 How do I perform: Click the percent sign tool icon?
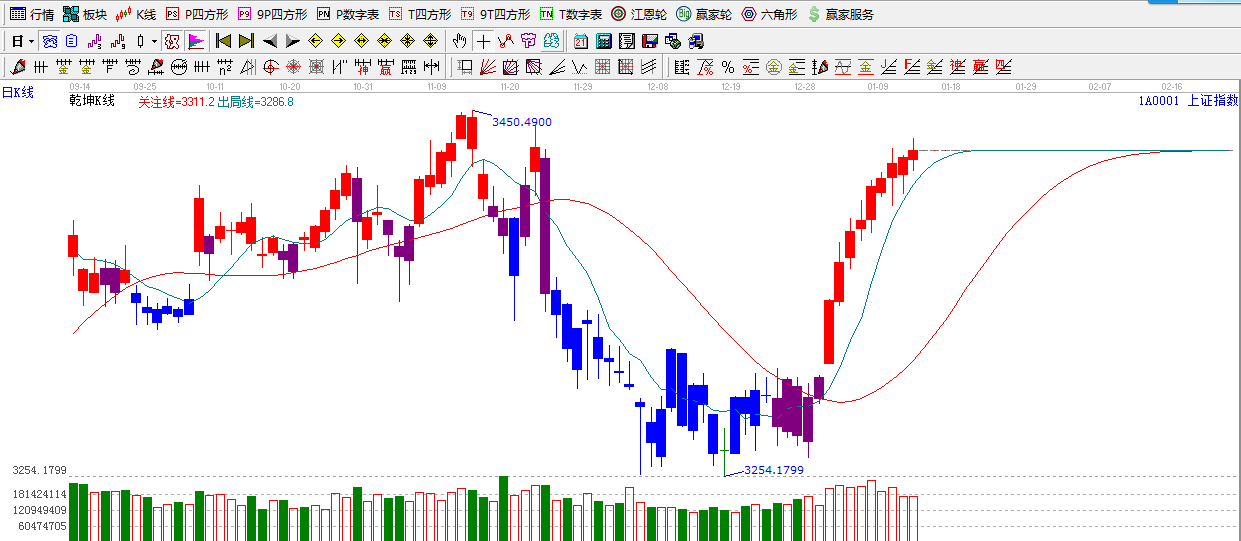point(727,67)
